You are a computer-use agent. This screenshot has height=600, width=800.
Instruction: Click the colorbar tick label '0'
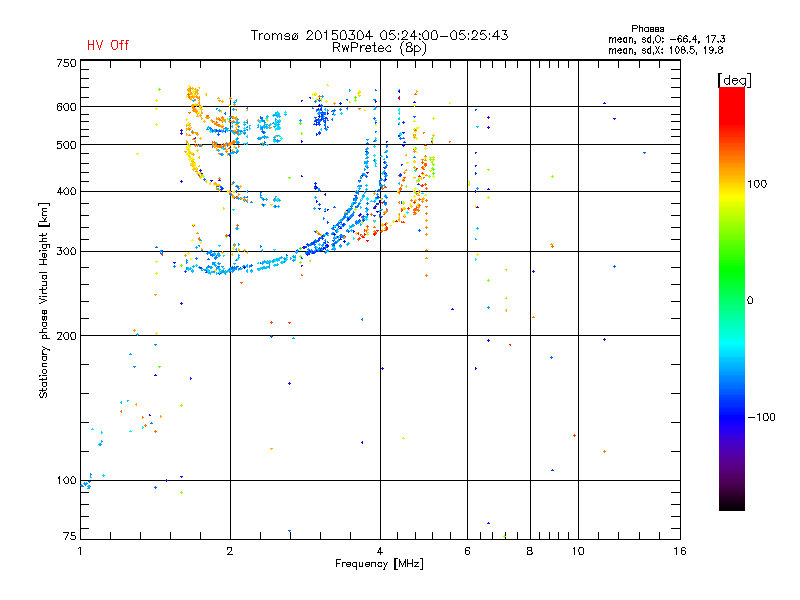pyautogui.click(x=750, y=301)
